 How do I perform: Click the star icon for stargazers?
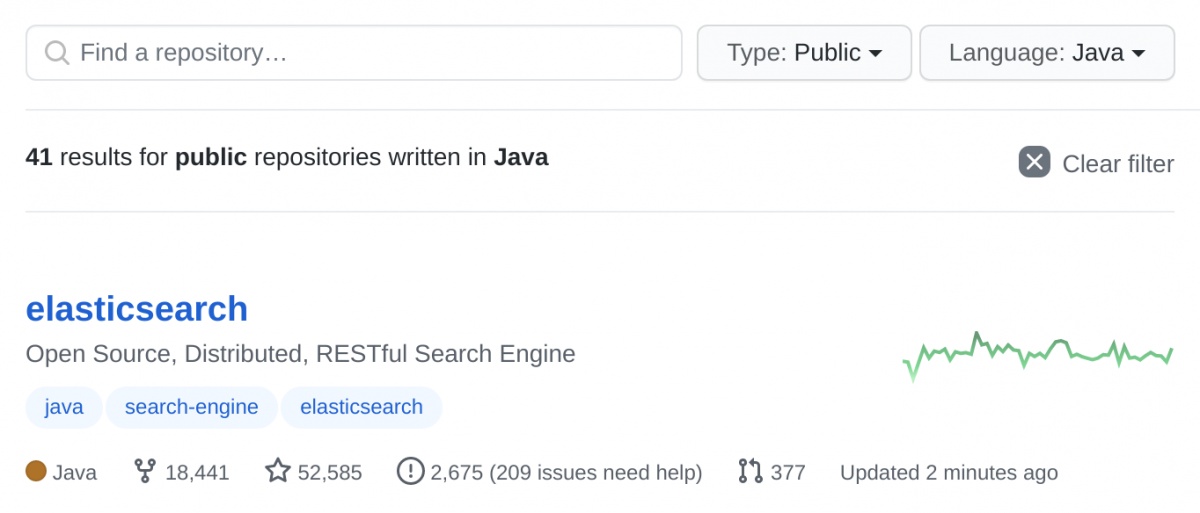coord(277,471)
